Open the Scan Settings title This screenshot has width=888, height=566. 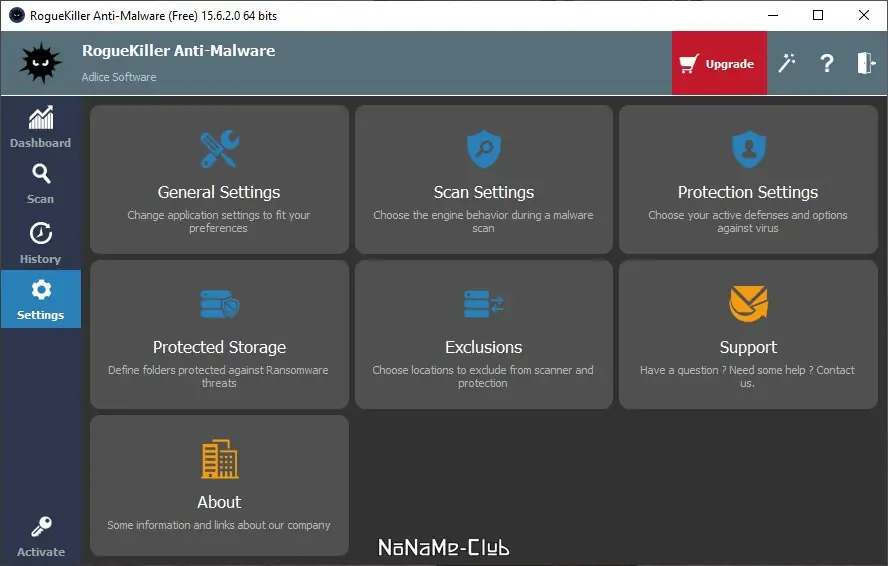[x=484, y=193]
